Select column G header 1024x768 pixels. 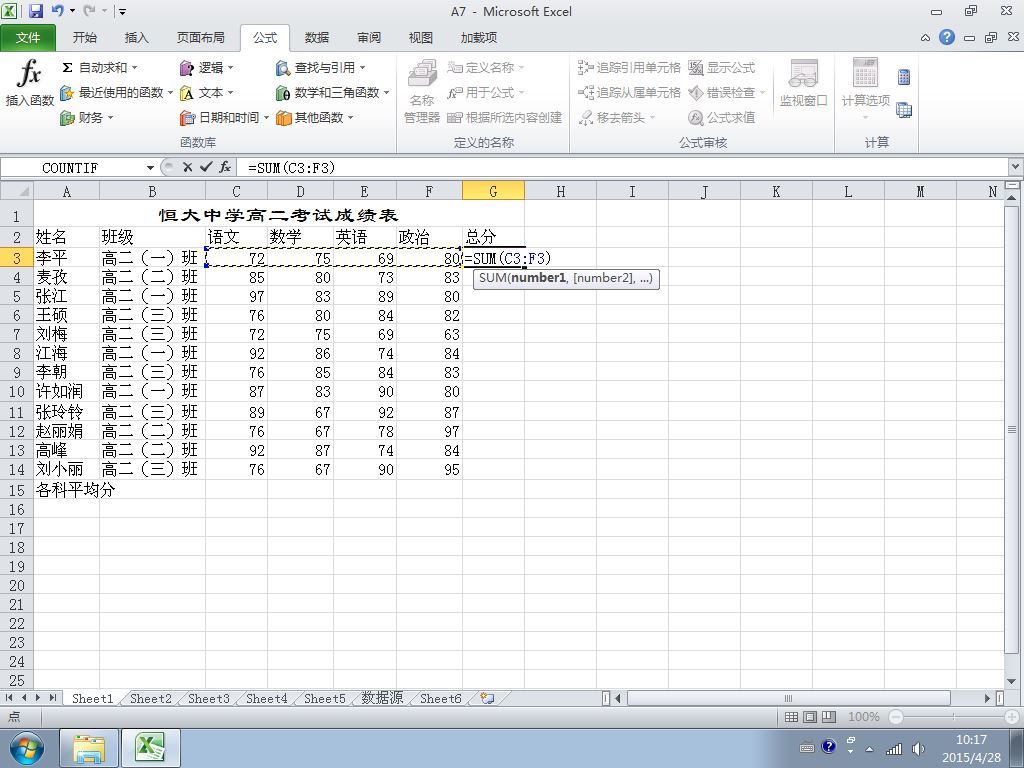(493, 191)
